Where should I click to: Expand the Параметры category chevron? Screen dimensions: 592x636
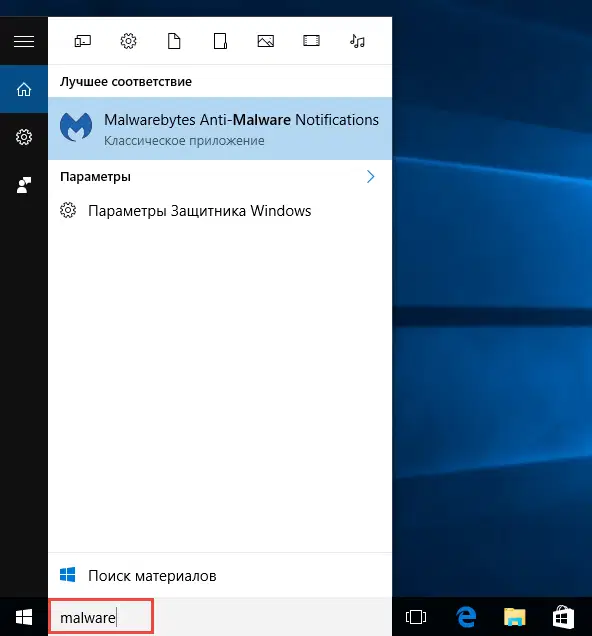370,176
